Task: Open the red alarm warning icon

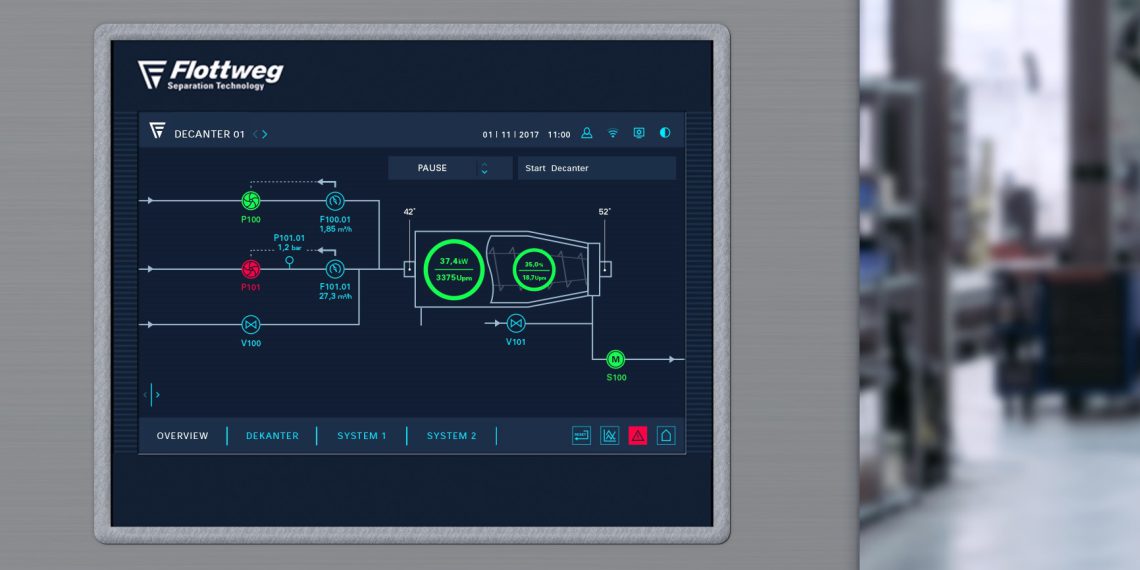Action: [x=638, y=435]
